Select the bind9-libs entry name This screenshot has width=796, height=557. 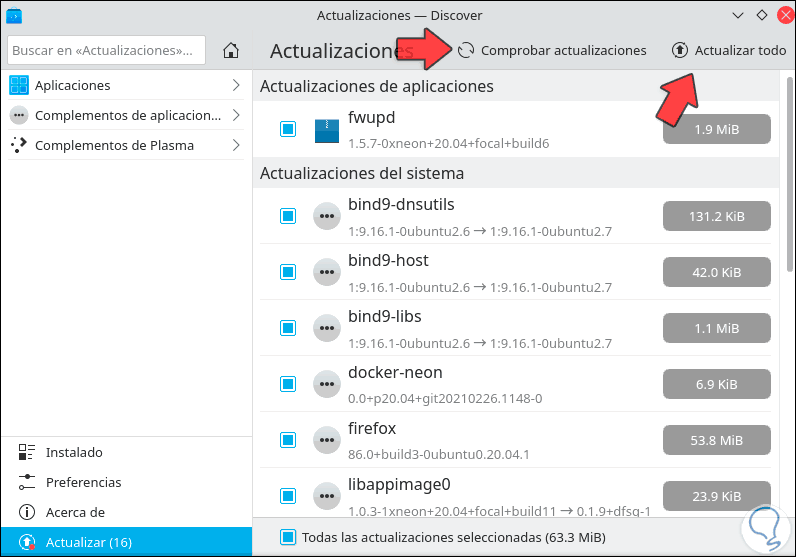click(384, 316)
